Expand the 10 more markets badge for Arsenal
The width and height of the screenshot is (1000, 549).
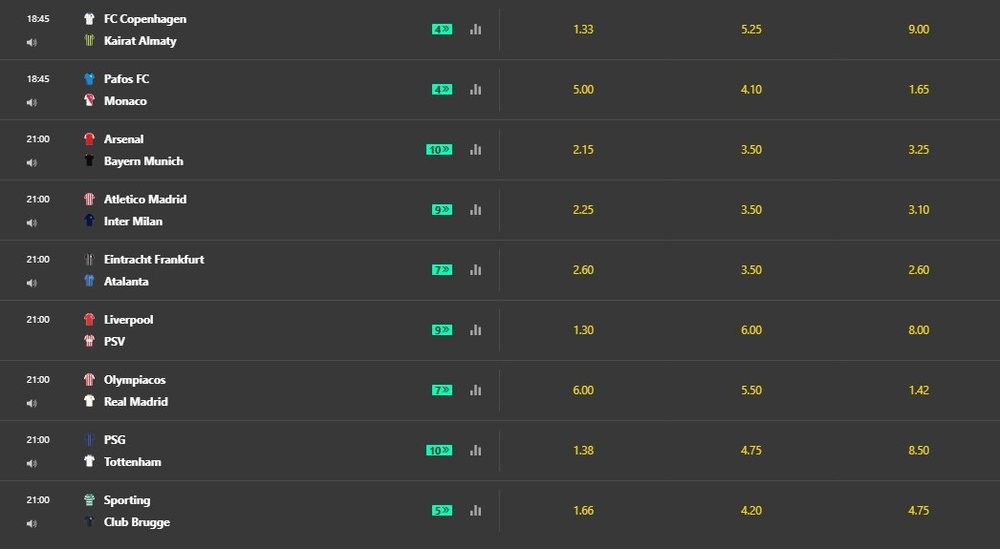click(x=439, y=150)
